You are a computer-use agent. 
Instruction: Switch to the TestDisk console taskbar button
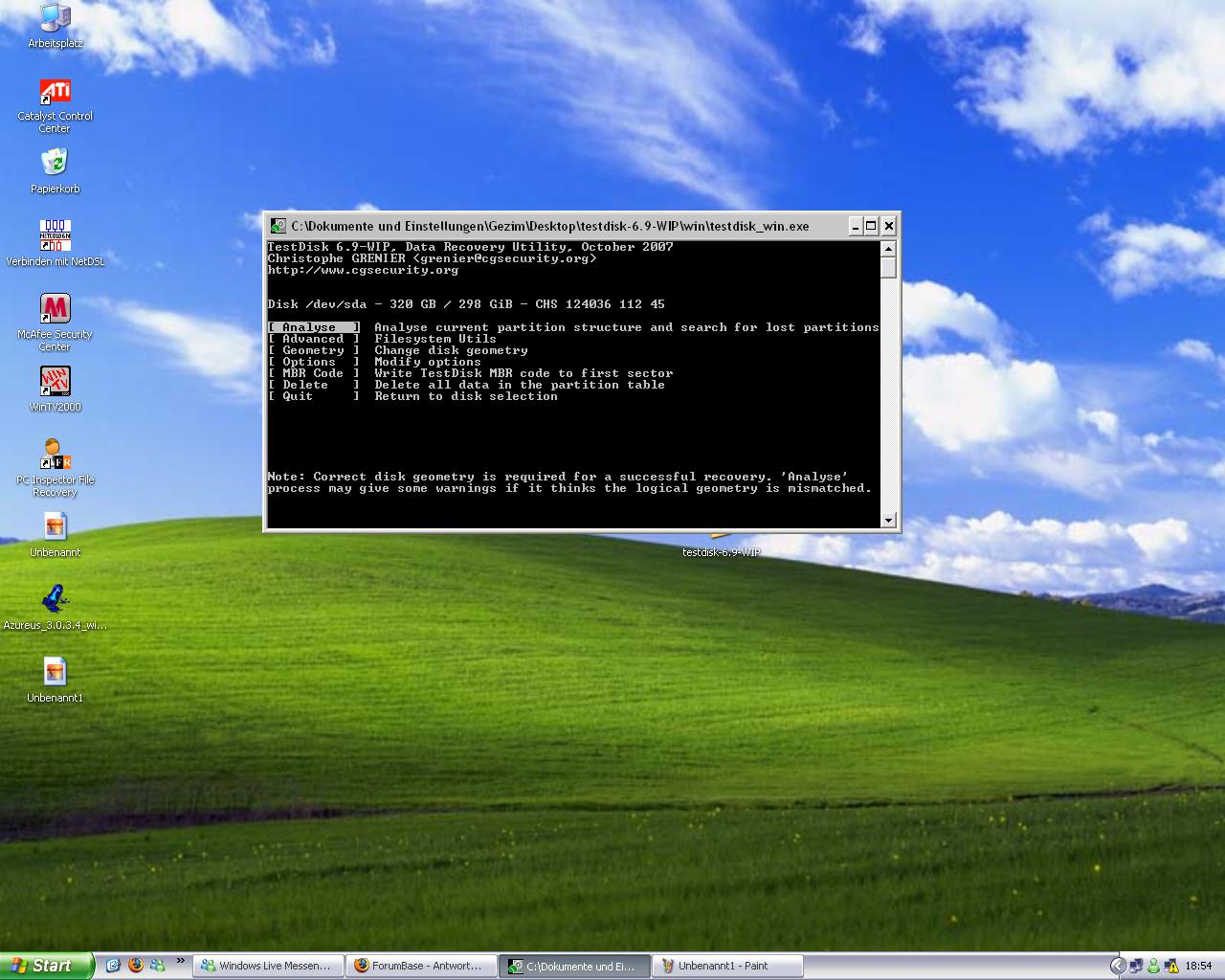pyautogui.click(x=574, y=966)
